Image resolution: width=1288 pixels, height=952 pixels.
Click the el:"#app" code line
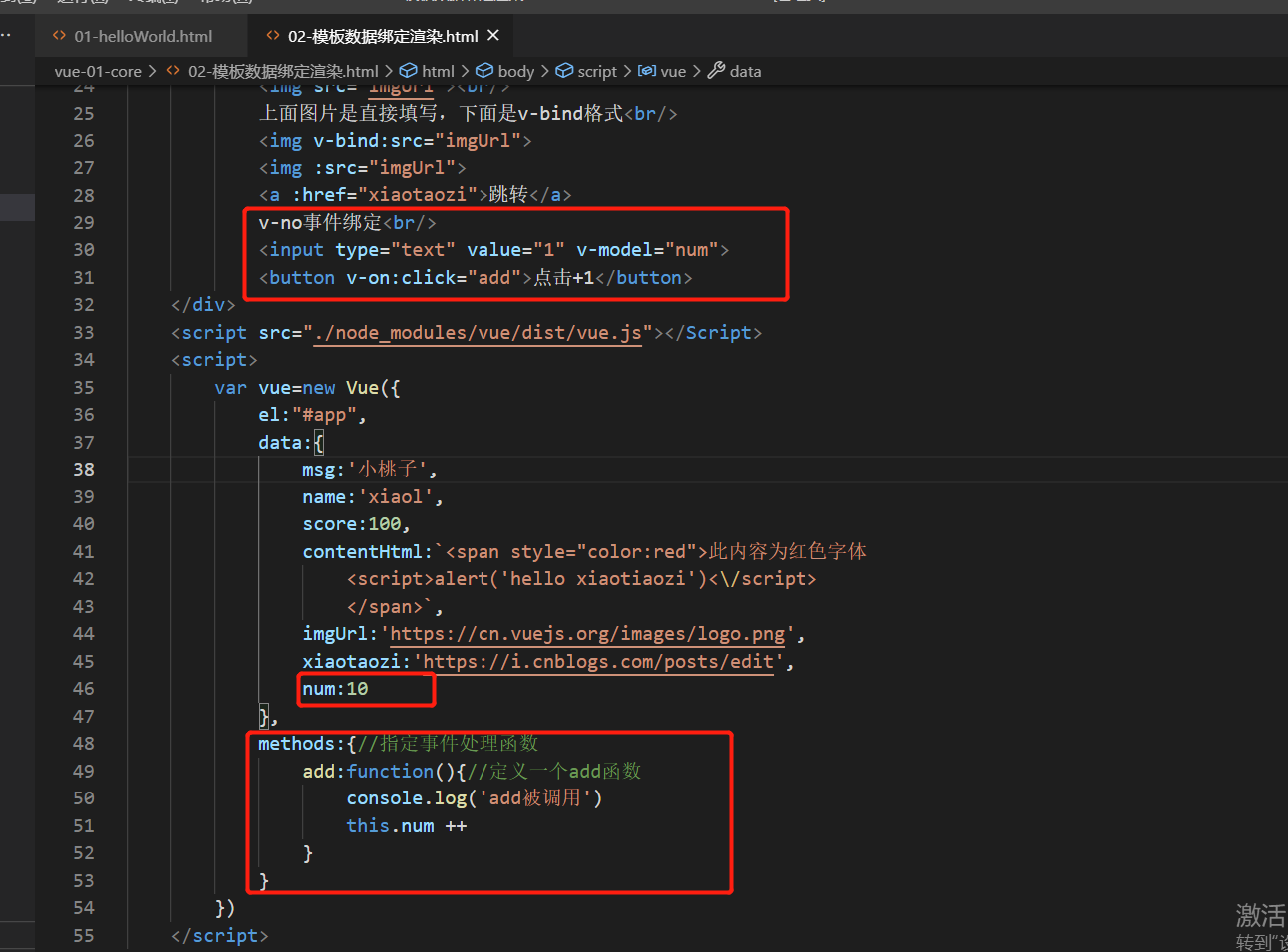coord(312,415)
